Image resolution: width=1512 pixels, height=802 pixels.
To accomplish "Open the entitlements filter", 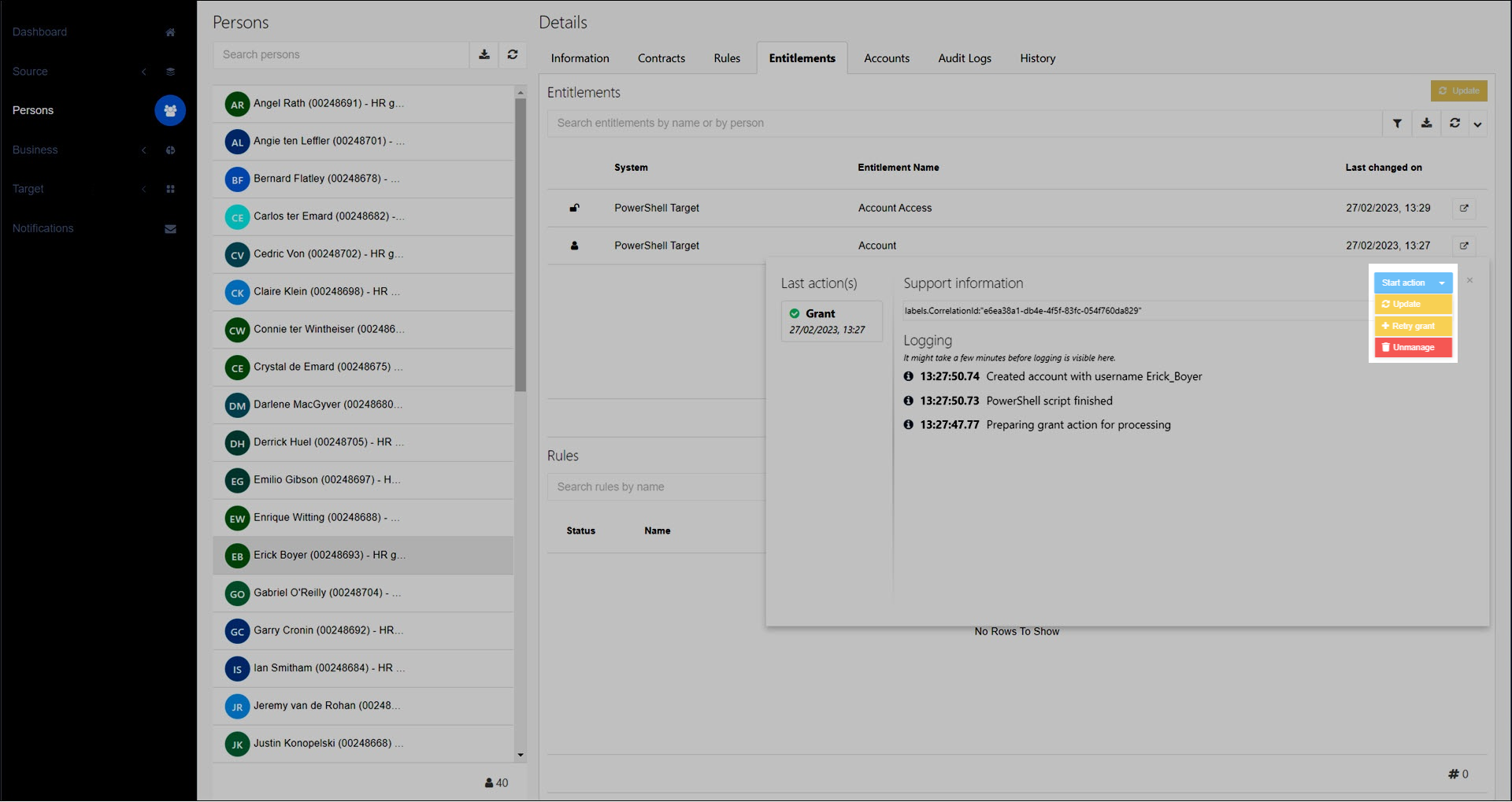I will point(1397,124).
